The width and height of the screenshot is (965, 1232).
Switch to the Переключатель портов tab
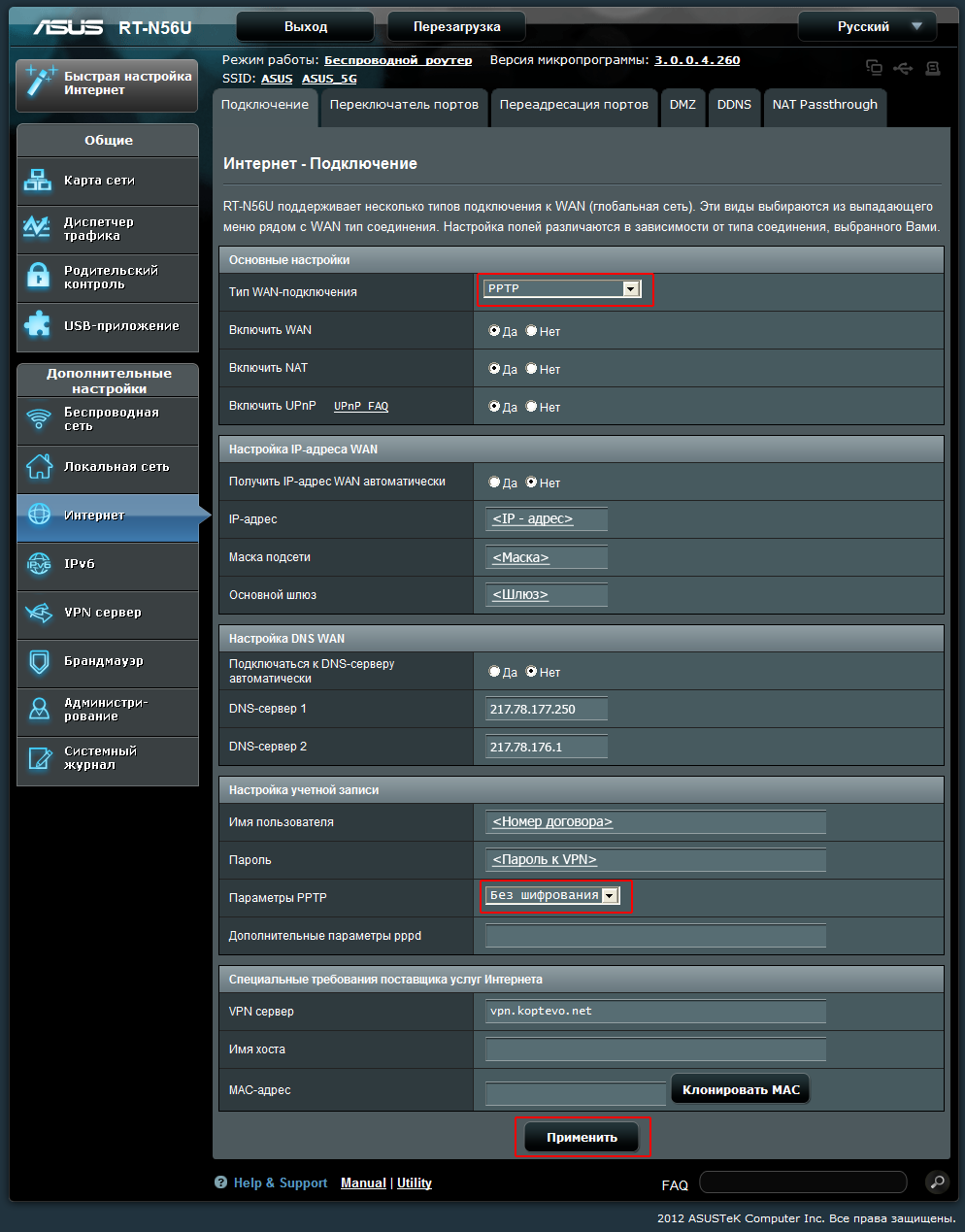(x=404, y=105)
